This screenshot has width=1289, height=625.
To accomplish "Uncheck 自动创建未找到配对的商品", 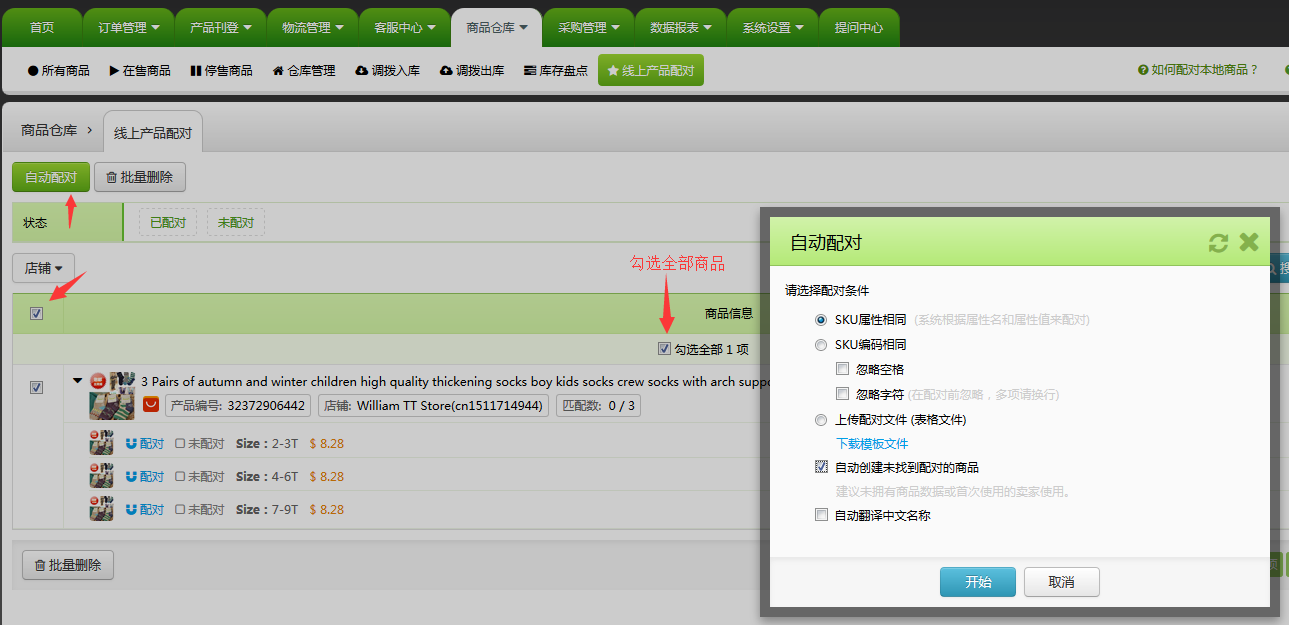I will click(x=821, y=467).
